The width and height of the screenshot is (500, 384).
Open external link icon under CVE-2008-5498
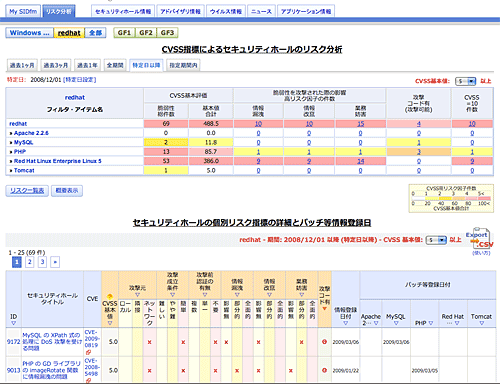point(88,381)
